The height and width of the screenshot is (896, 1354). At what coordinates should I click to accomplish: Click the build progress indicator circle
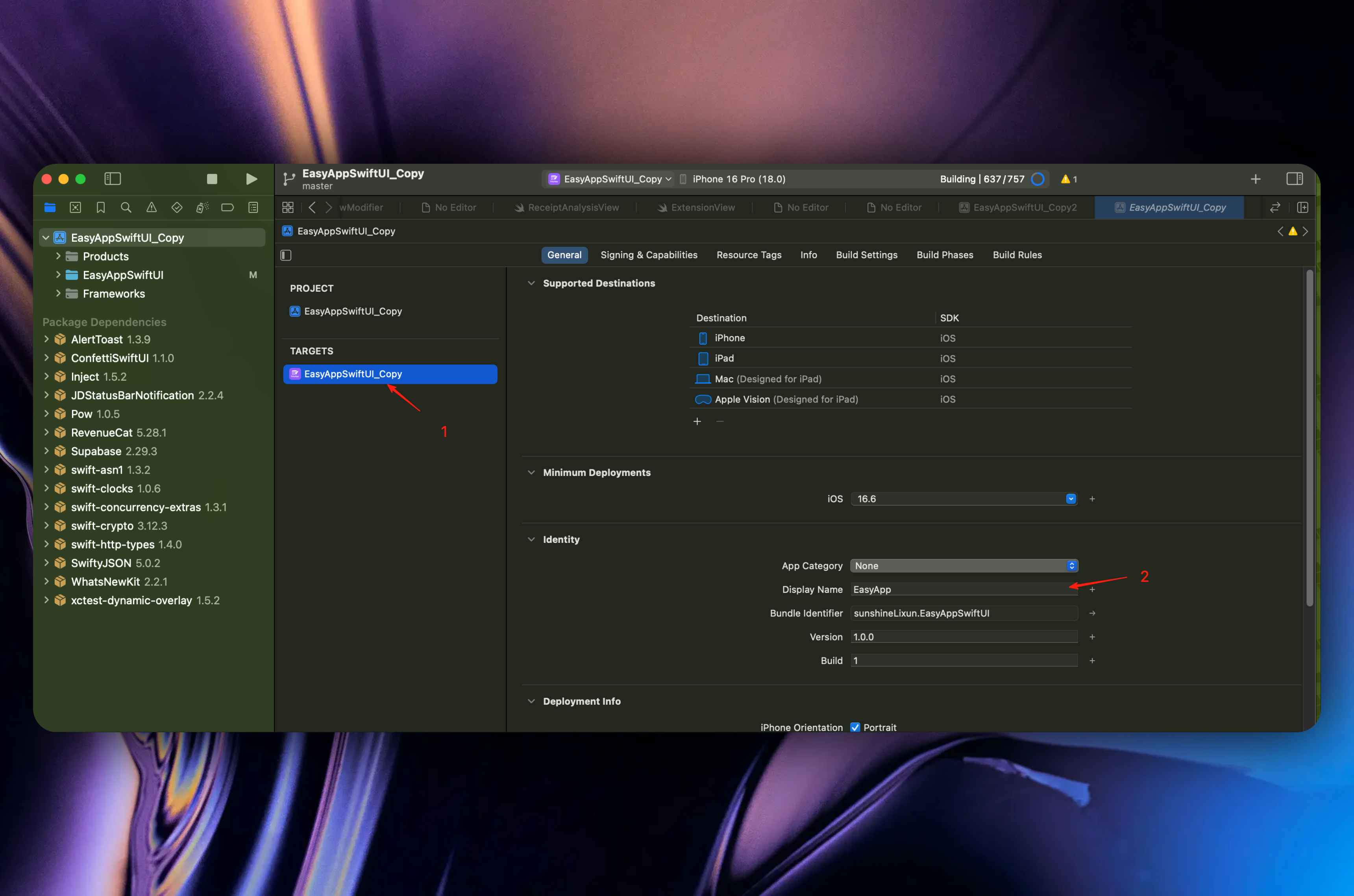tap(1038, 179)
